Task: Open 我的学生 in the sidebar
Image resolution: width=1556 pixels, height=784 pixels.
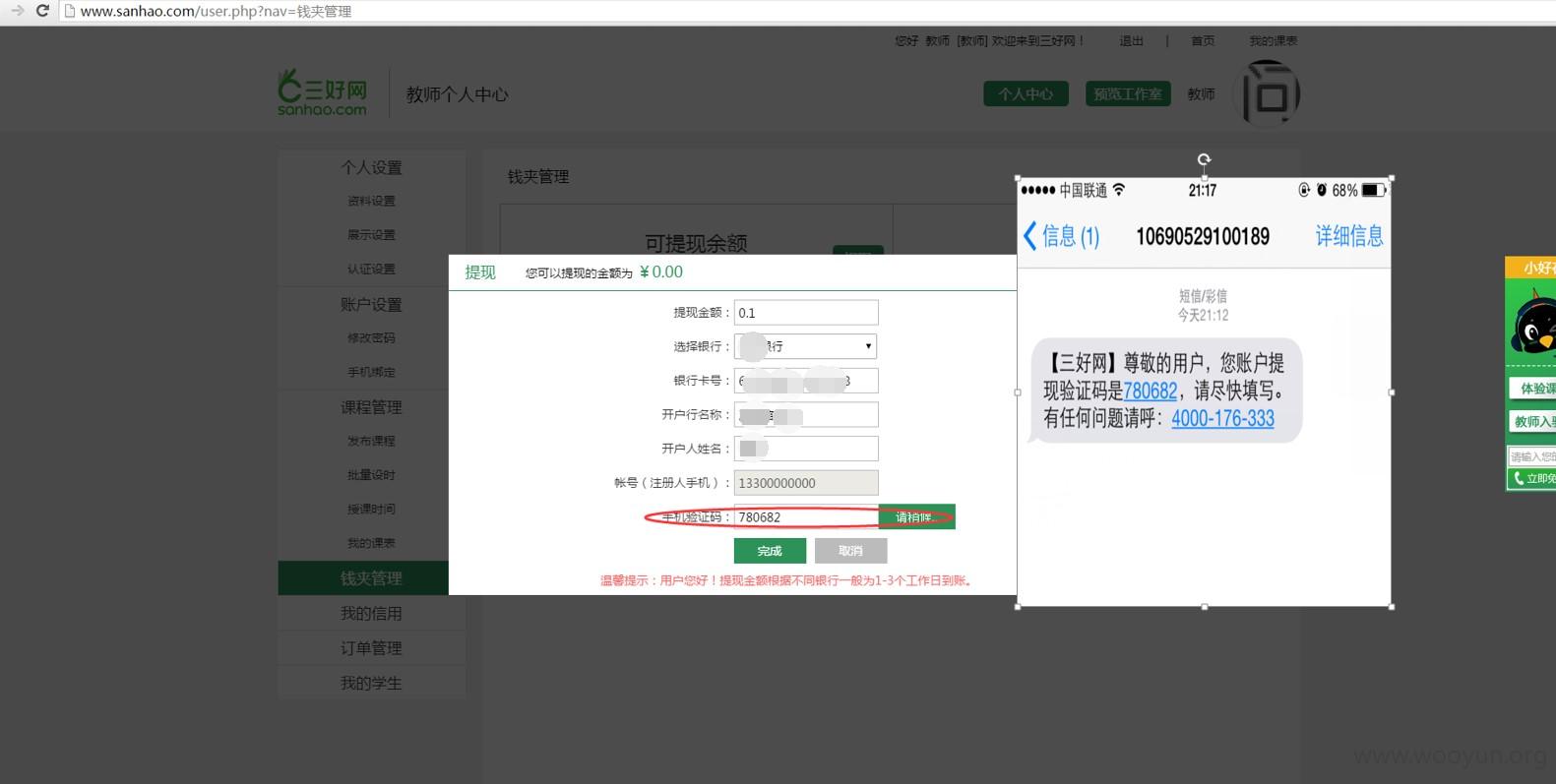Action: coord(371,683)
